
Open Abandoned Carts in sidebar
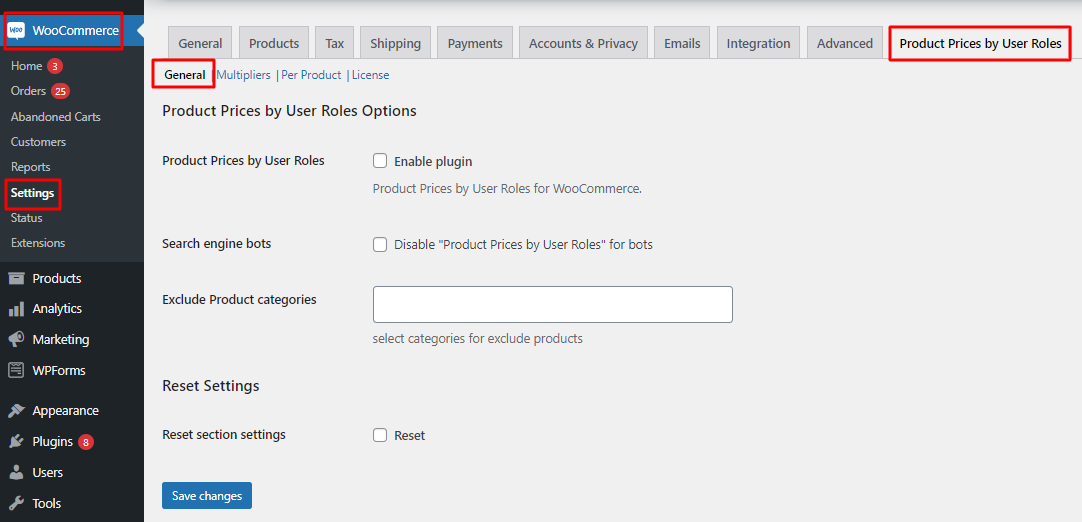coord(56,117)
